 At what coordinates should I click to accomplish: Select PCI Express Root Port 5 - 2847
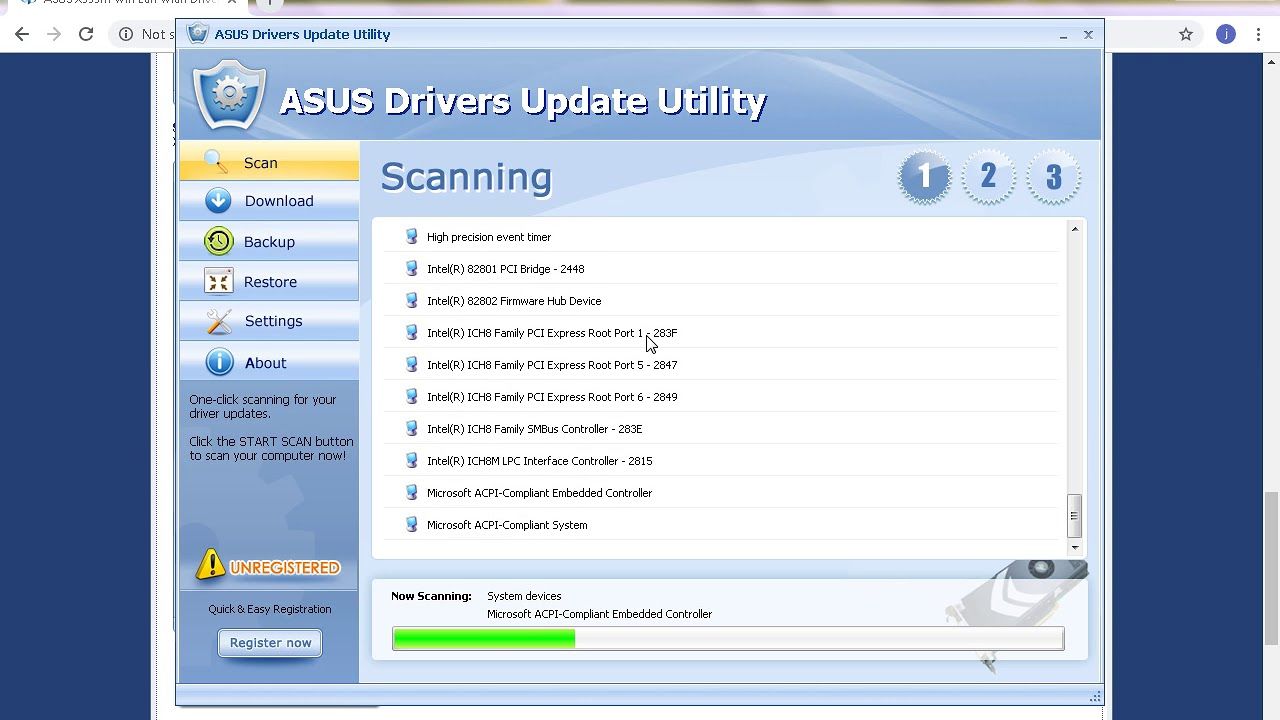[720, 365]
